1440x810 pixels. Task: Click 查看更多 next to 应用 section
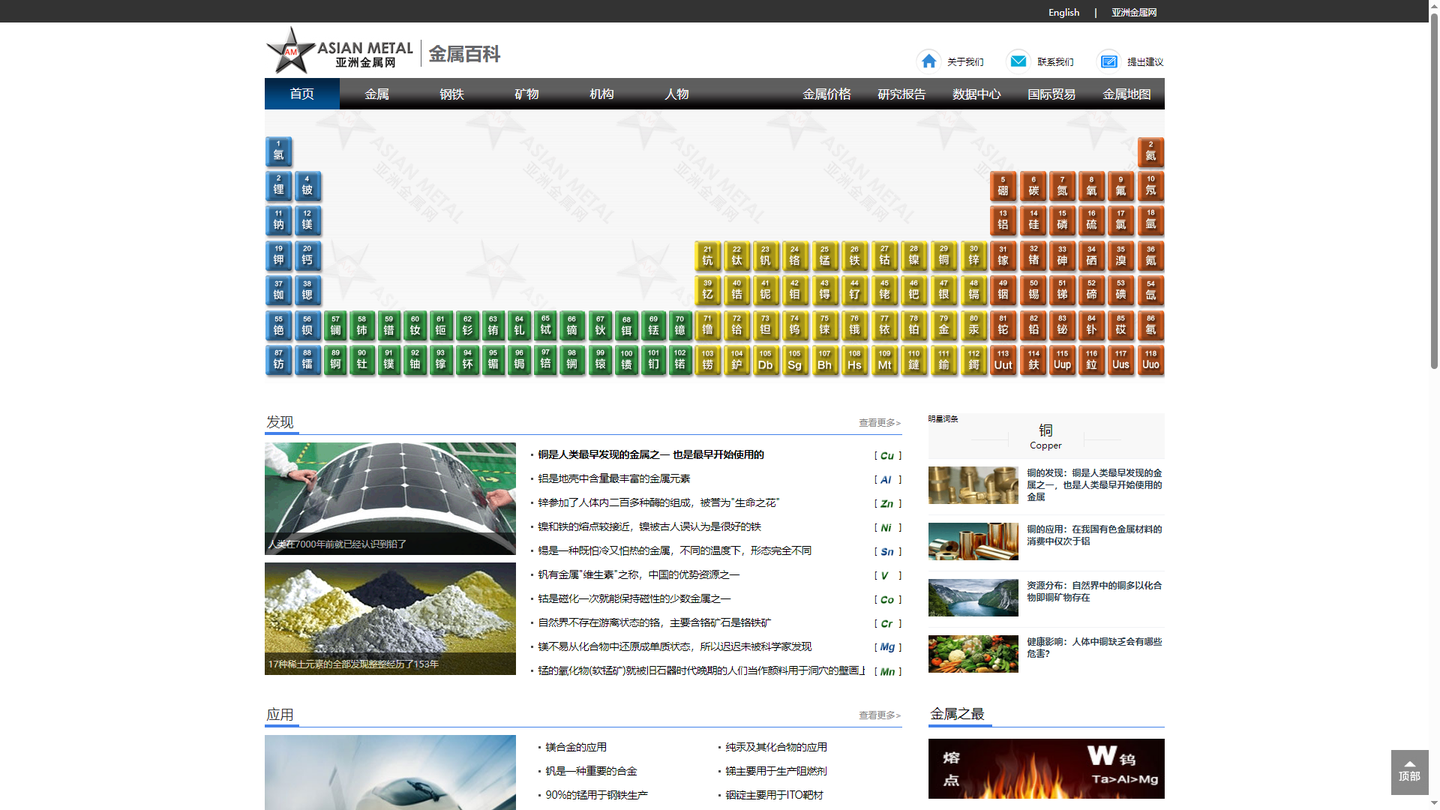point(880,715)
